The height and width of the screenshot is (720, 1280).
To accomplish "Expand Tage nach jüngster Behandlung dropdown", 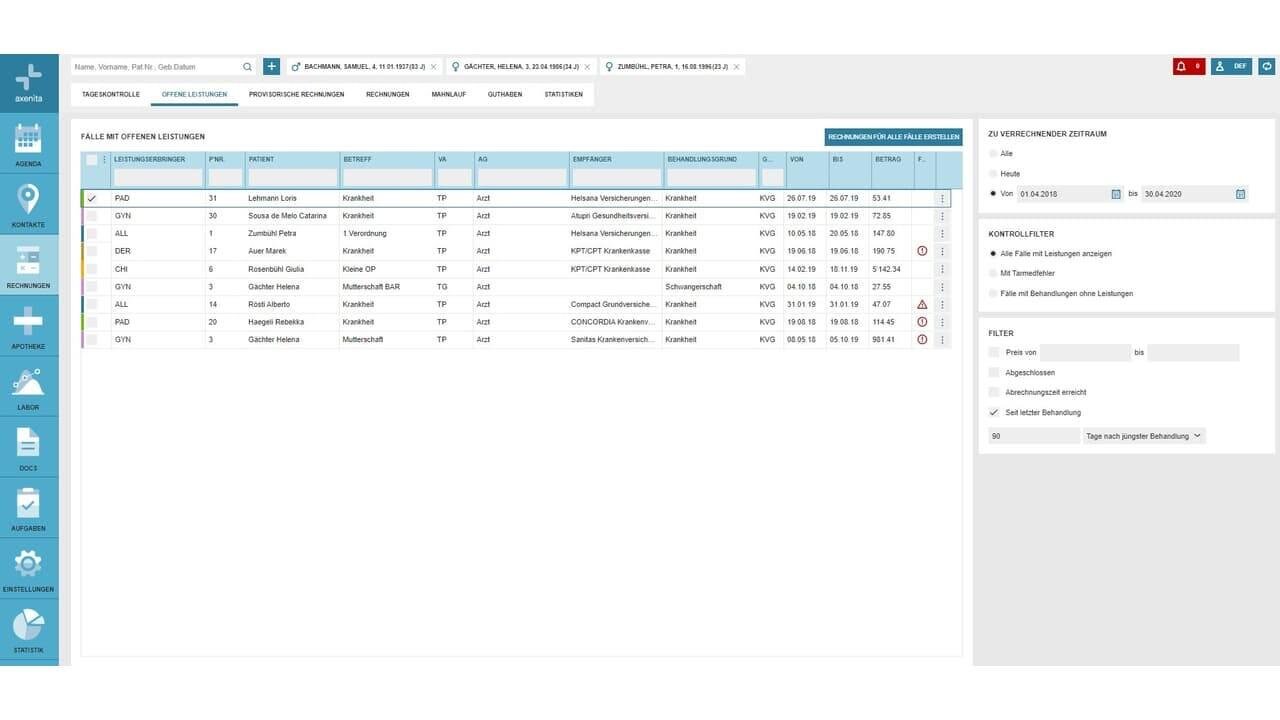I will pyautogui.click(x=1144, y=436).
